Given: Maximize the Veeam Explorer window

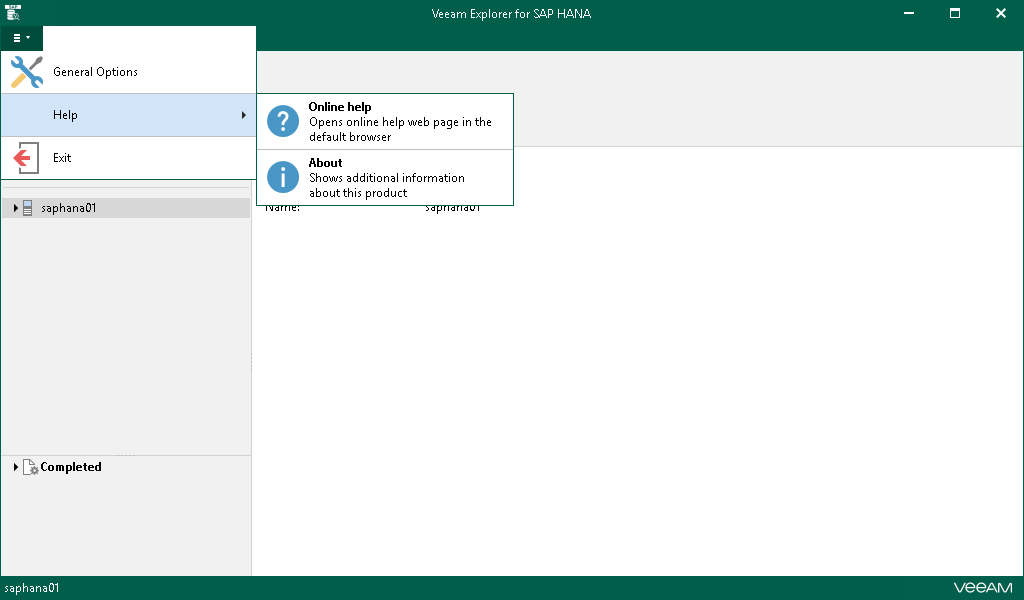Looking at the screenshot, I should click(x=955, y=13).
